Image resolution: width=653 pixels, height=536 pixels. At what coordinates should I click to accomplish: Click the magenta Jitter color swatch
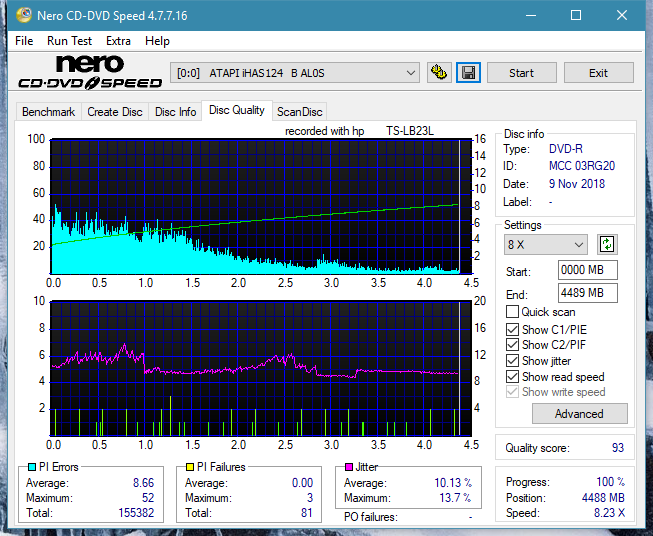pos(349,467)
